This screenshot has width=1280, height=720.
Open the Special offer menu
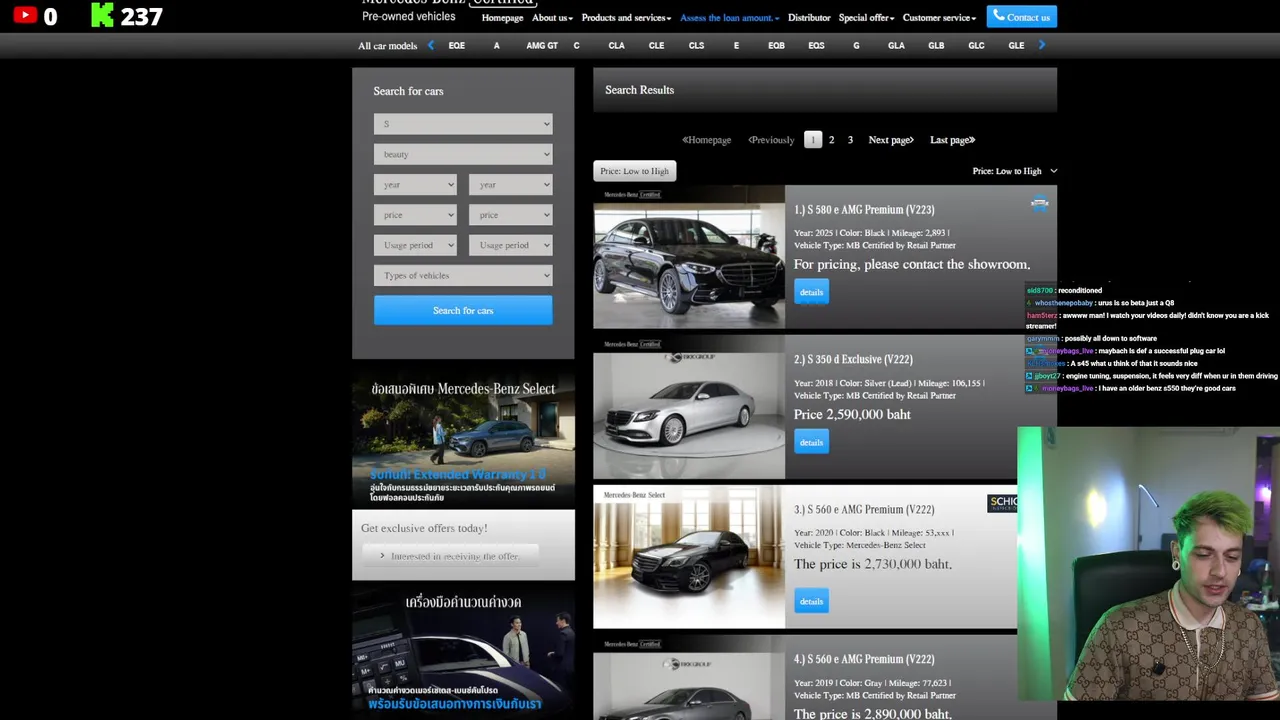[866, 18]
